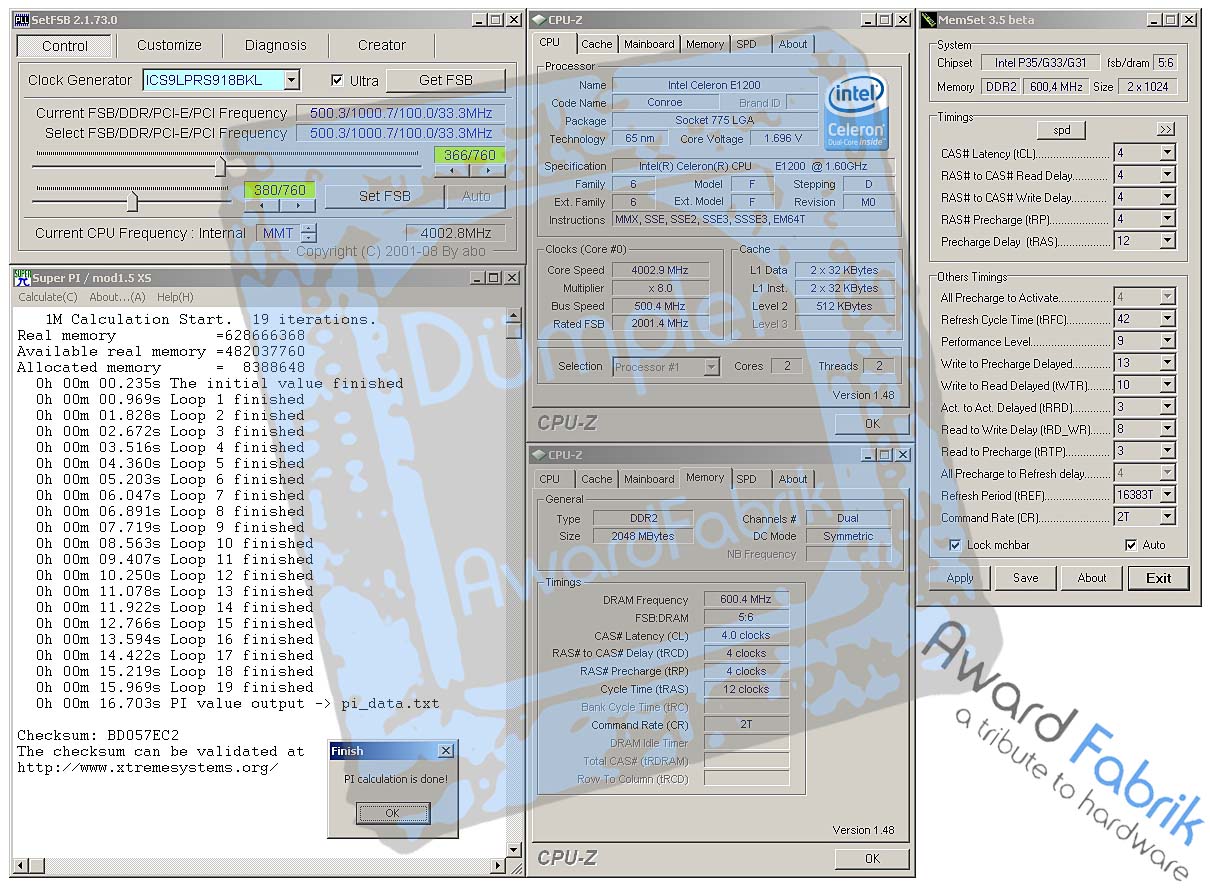Click the lower CPU-Z window title icon

[538, 455]
